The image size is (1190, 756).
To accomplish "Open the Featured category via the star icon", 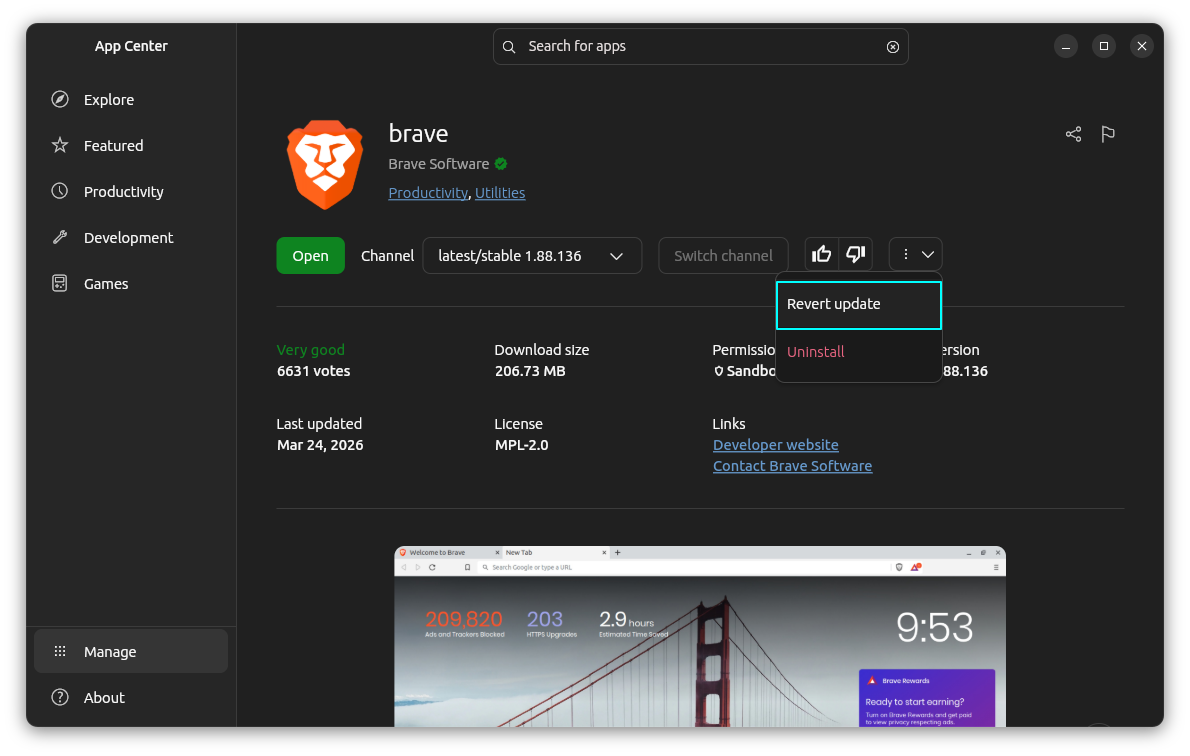I will pyautogui.click(x=61, y=145).
